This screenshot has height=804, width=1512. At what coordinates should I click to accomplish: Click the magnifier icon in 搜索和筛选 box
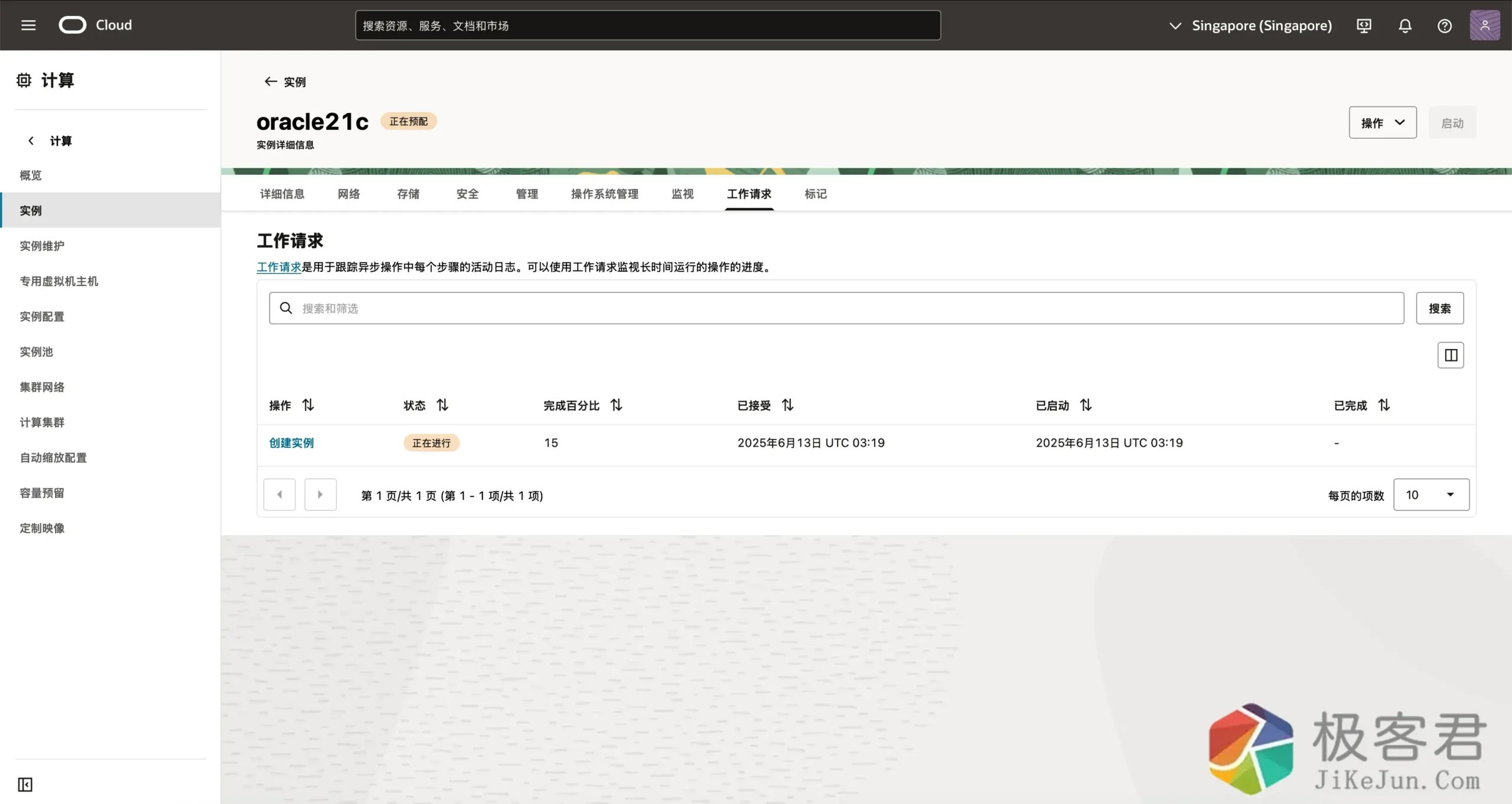point(286,308)
